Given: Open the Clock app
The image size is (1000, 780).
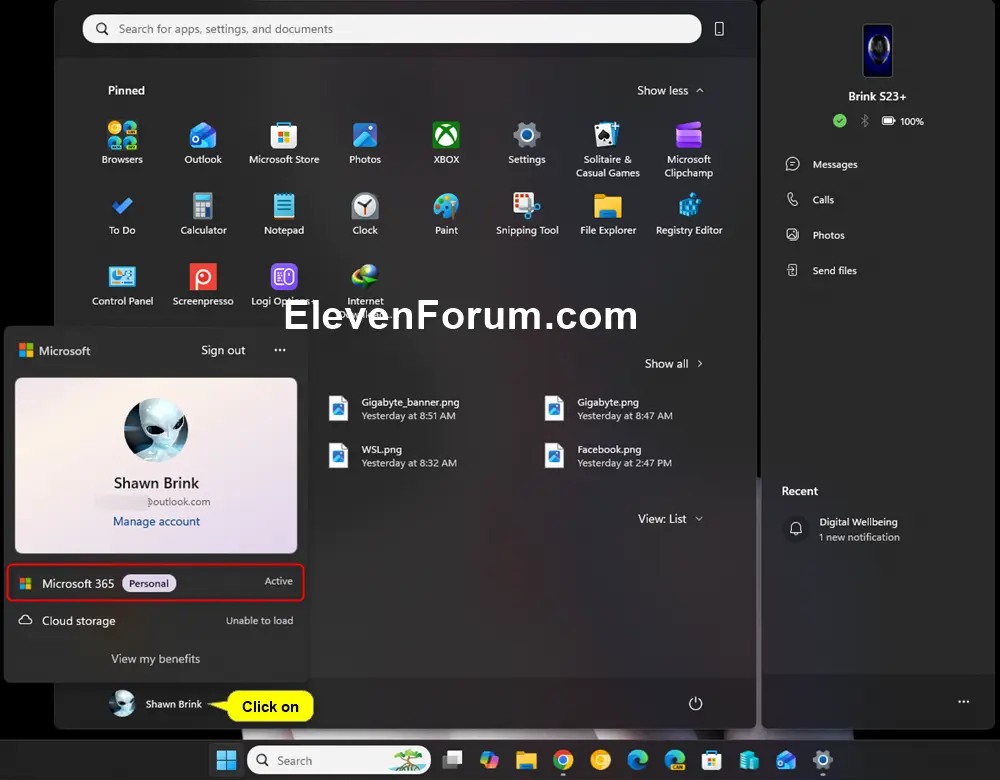Looking at the screenshot, I should [365, 214].
